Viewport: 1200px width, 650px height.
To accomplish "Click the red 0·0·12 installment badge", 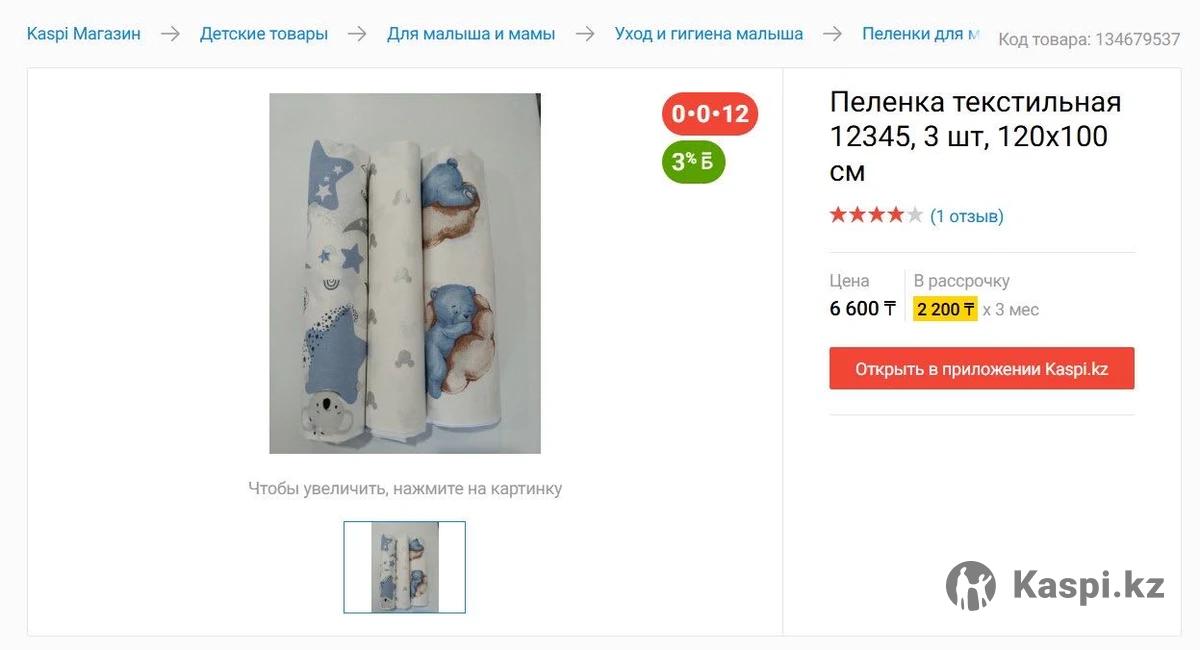I will click(710, 114).
